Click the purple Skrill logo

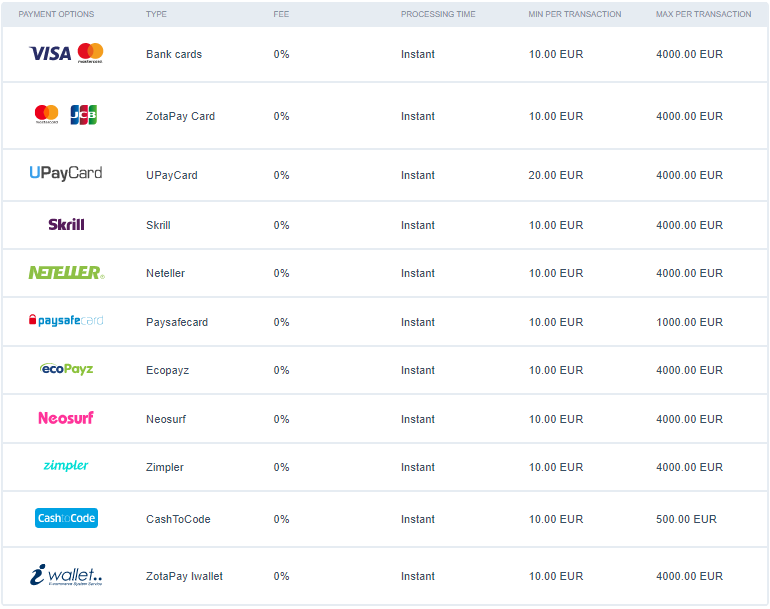[66, 224]
